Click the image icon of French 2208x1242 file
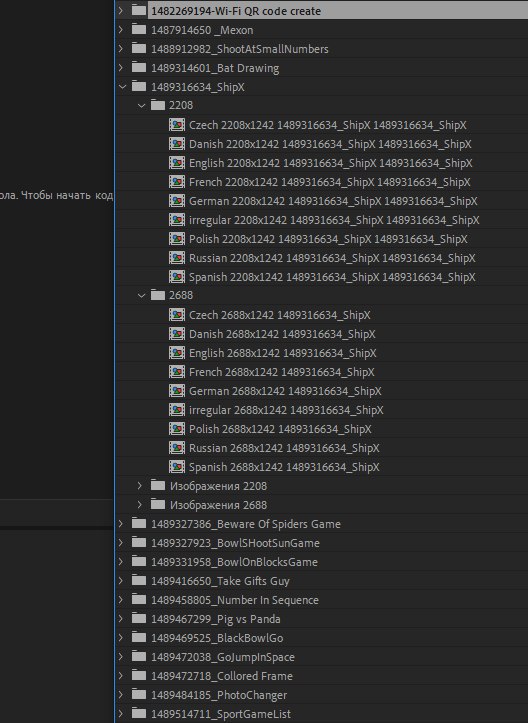This screenshot has width=528, height=723. [x=177, y=182]
